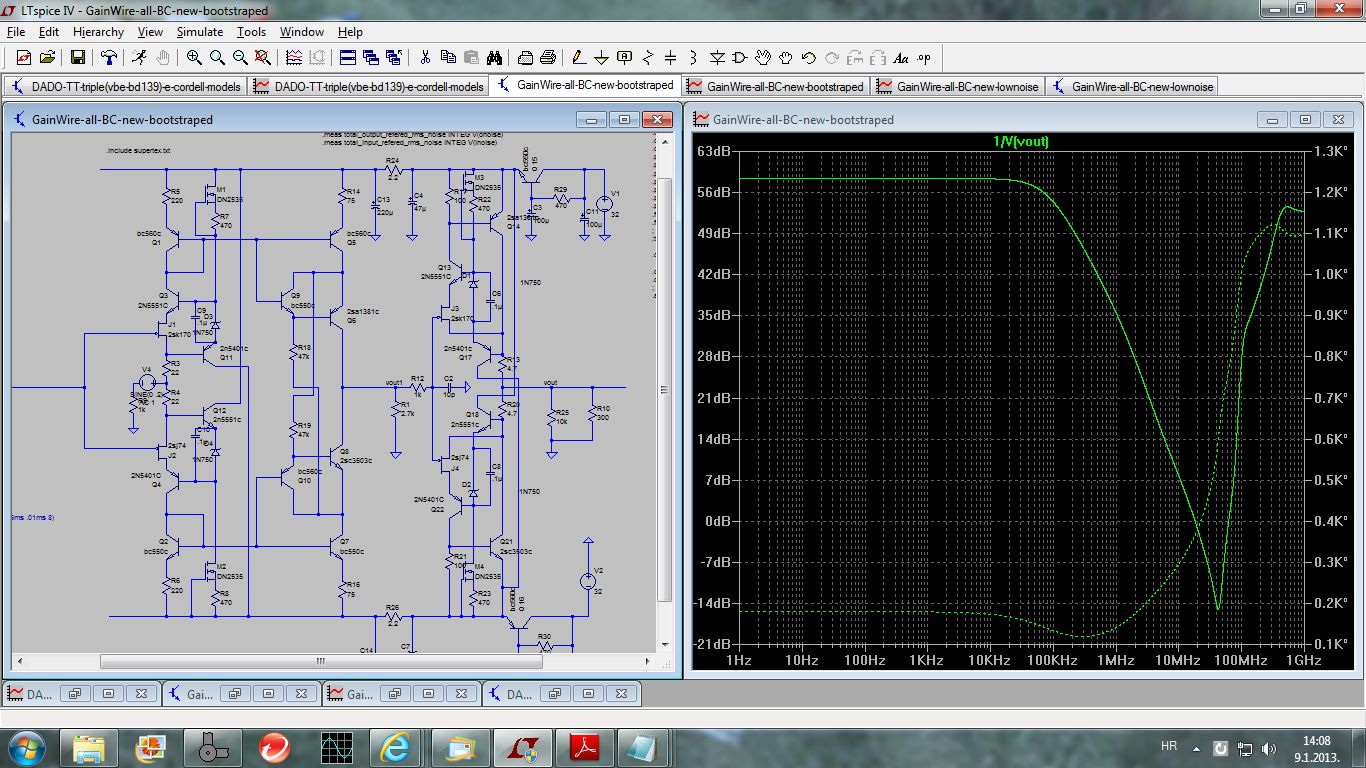
Task: Click the 1.3K° right axis label
Action: (1329, 151)
